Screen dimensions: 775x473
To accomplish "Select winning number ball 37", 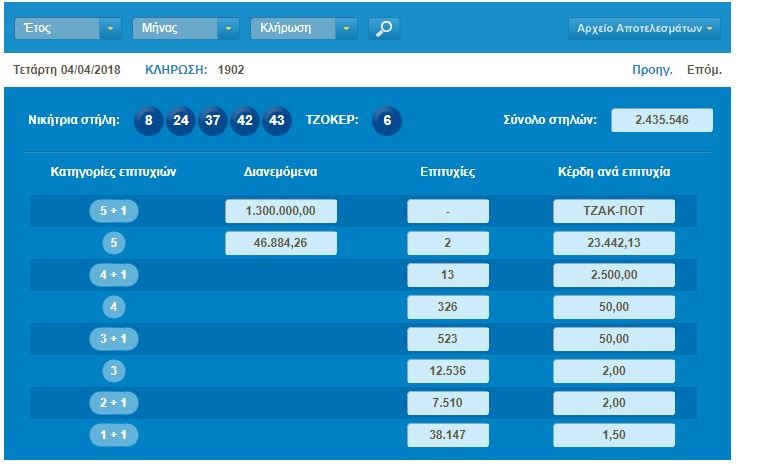I will [213, 121].
